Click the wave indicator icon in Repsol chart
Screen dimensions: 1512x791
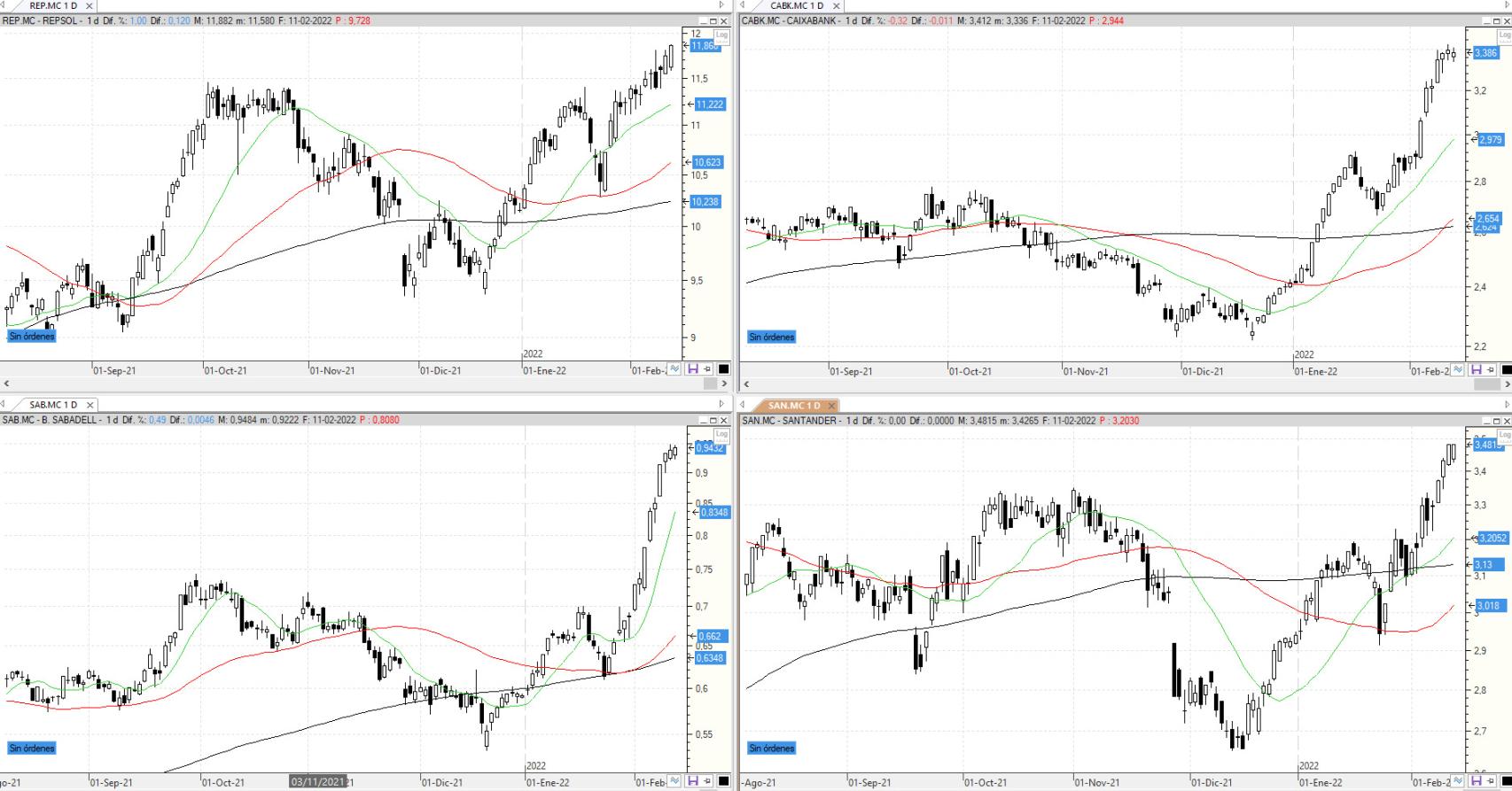click(675, 369)
